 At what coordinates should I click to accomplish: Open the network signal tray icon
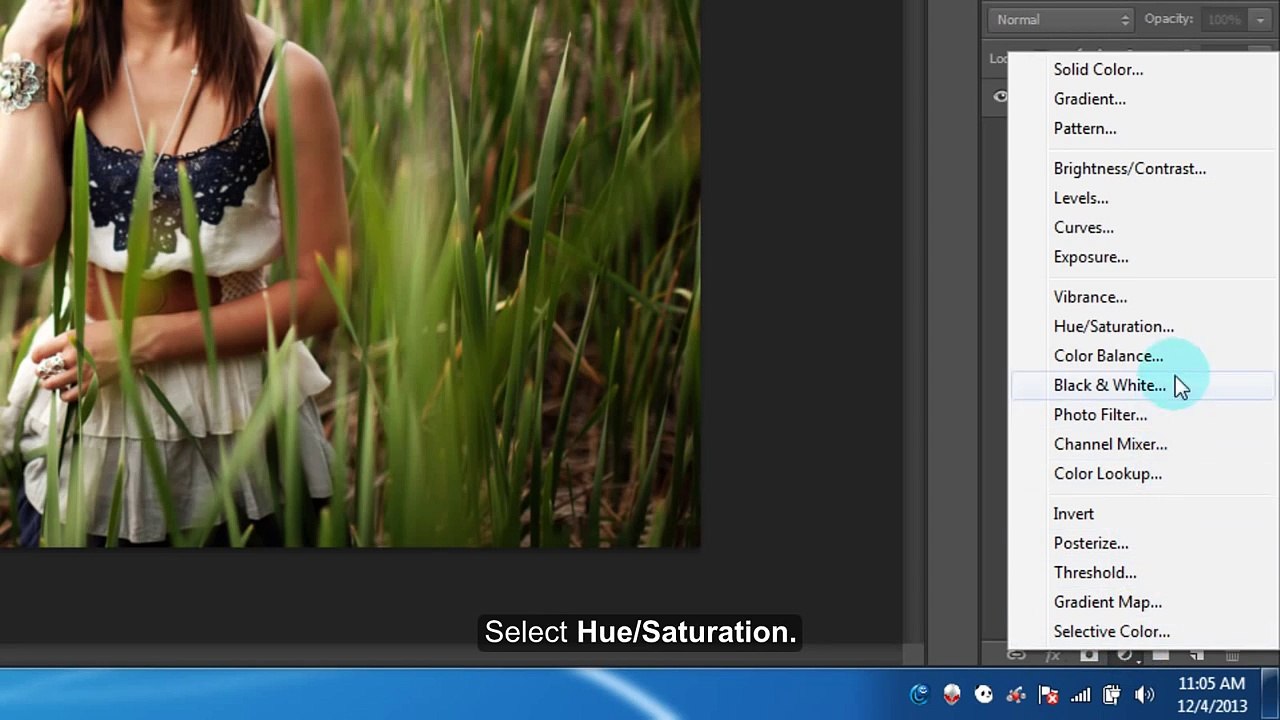pos(1081,694)
